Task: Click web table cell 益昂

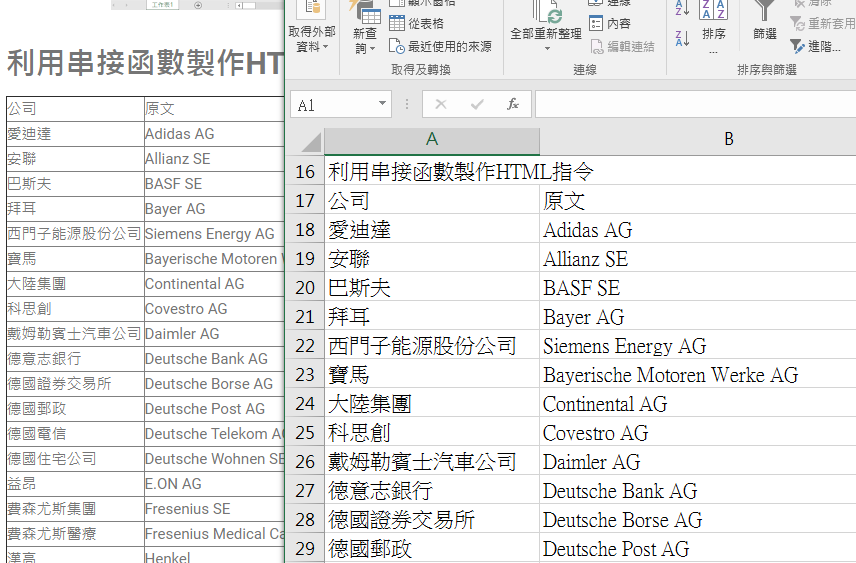Action: (x=75, y=484)
